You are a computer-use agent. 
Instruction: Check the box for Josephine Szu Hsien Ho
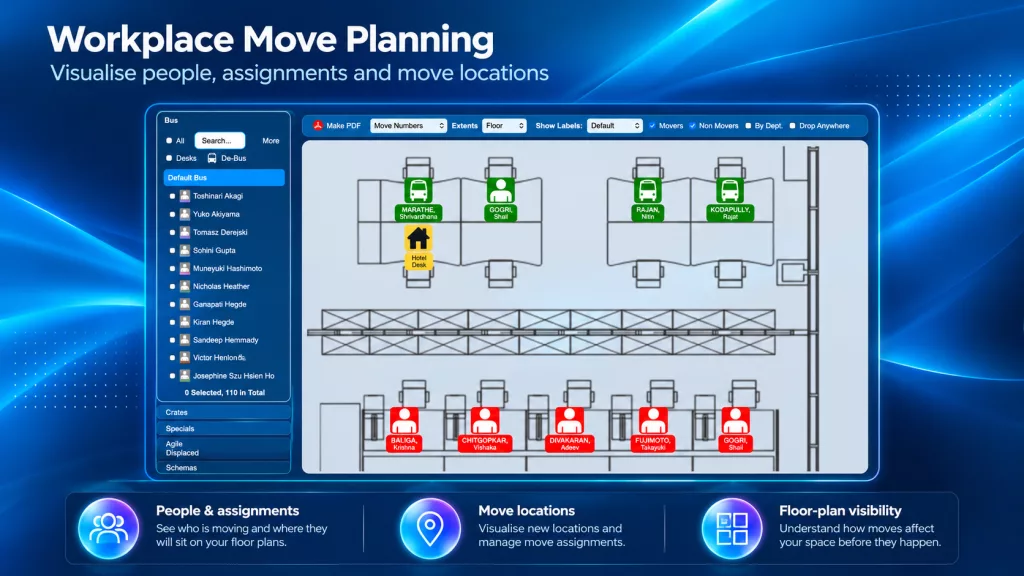click(172, 376)
